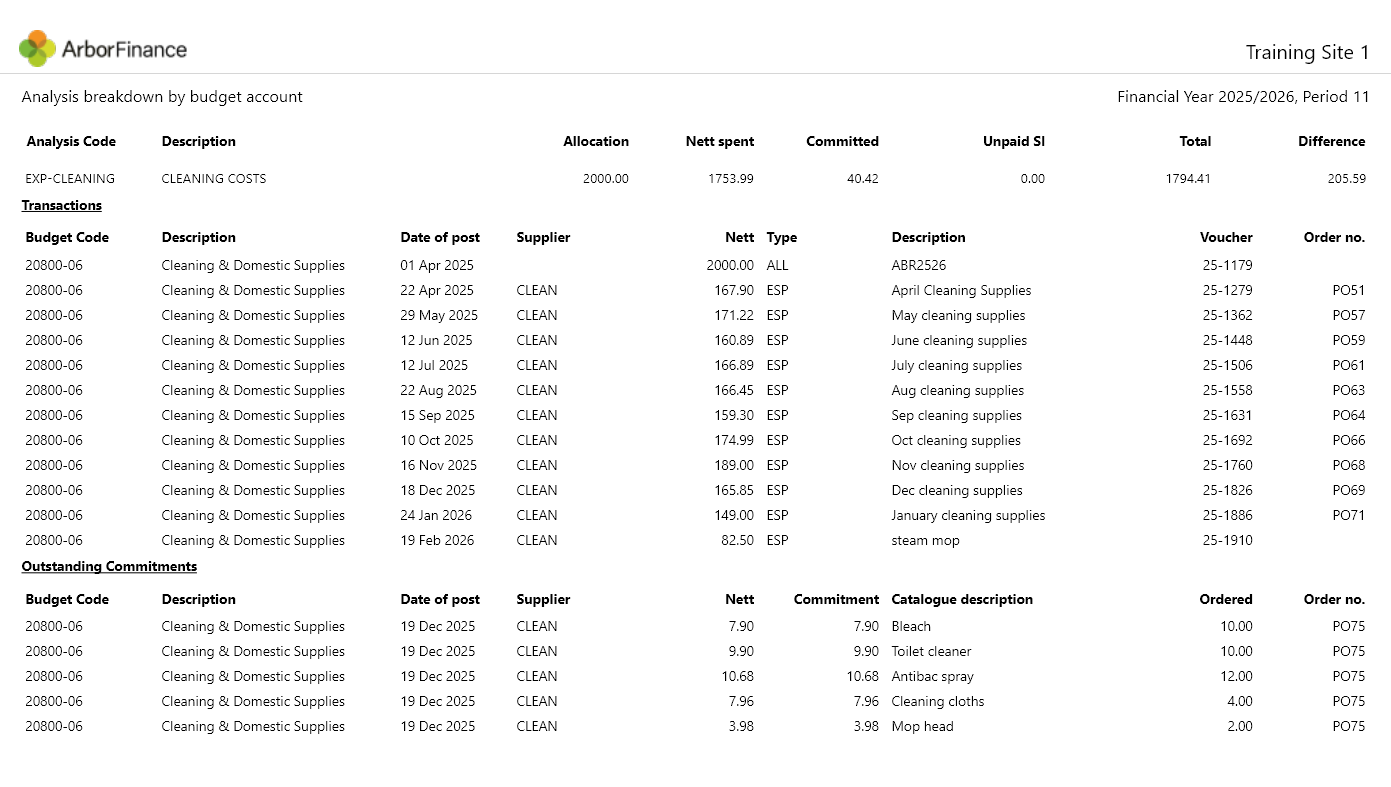Click the Nett amount 189.00
1391x787 pixels.
coord(735,465)
